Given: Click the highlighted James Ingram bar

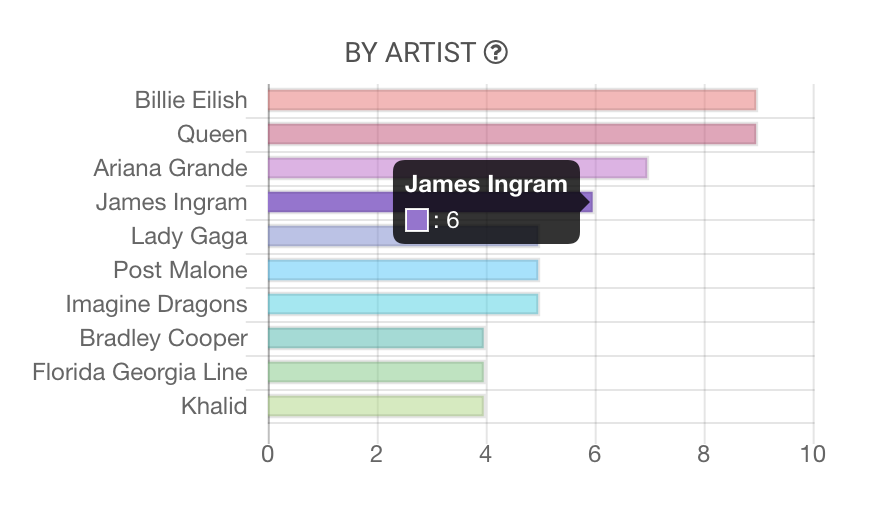Looking at the screenshot, I should [x=330, y=202].
